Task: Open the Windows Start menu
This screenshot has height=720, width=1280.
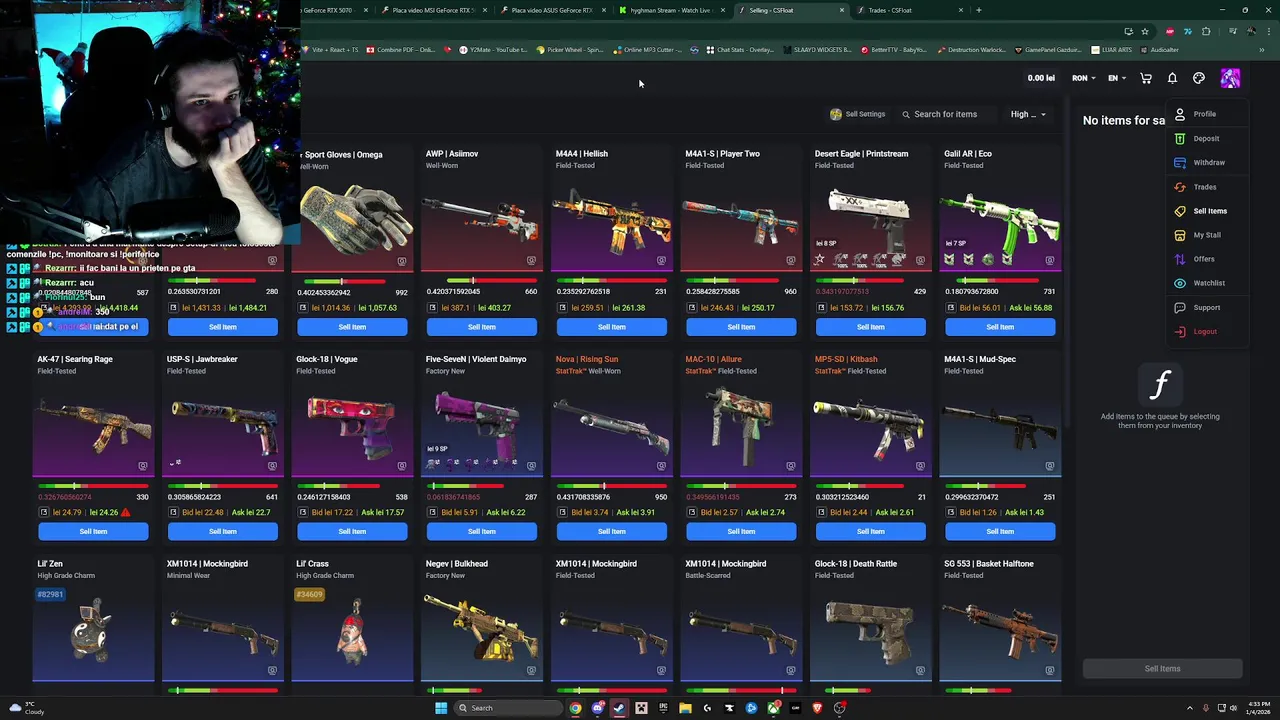Action: tap(440, 708)
